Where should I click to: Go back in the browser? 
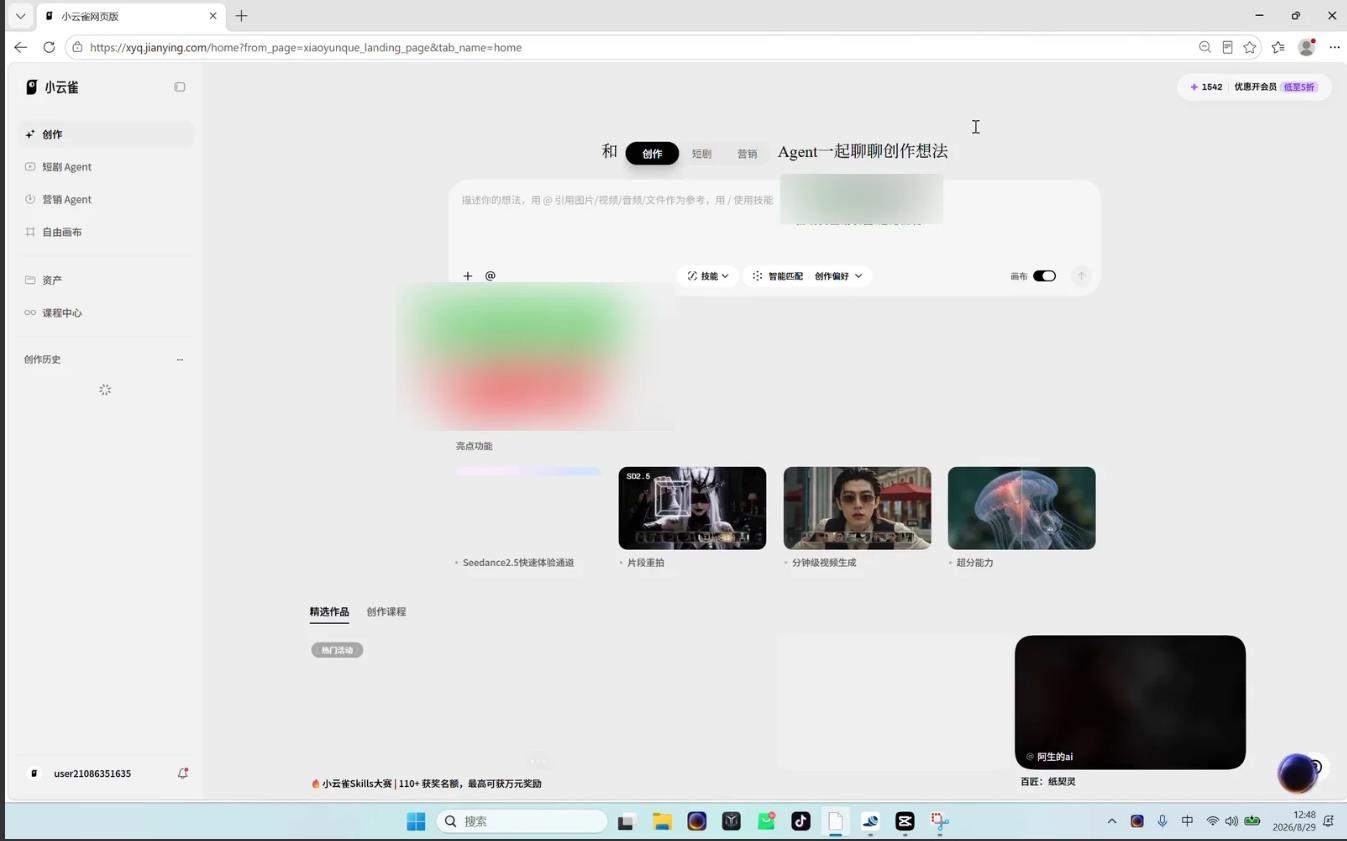point(21,47)
